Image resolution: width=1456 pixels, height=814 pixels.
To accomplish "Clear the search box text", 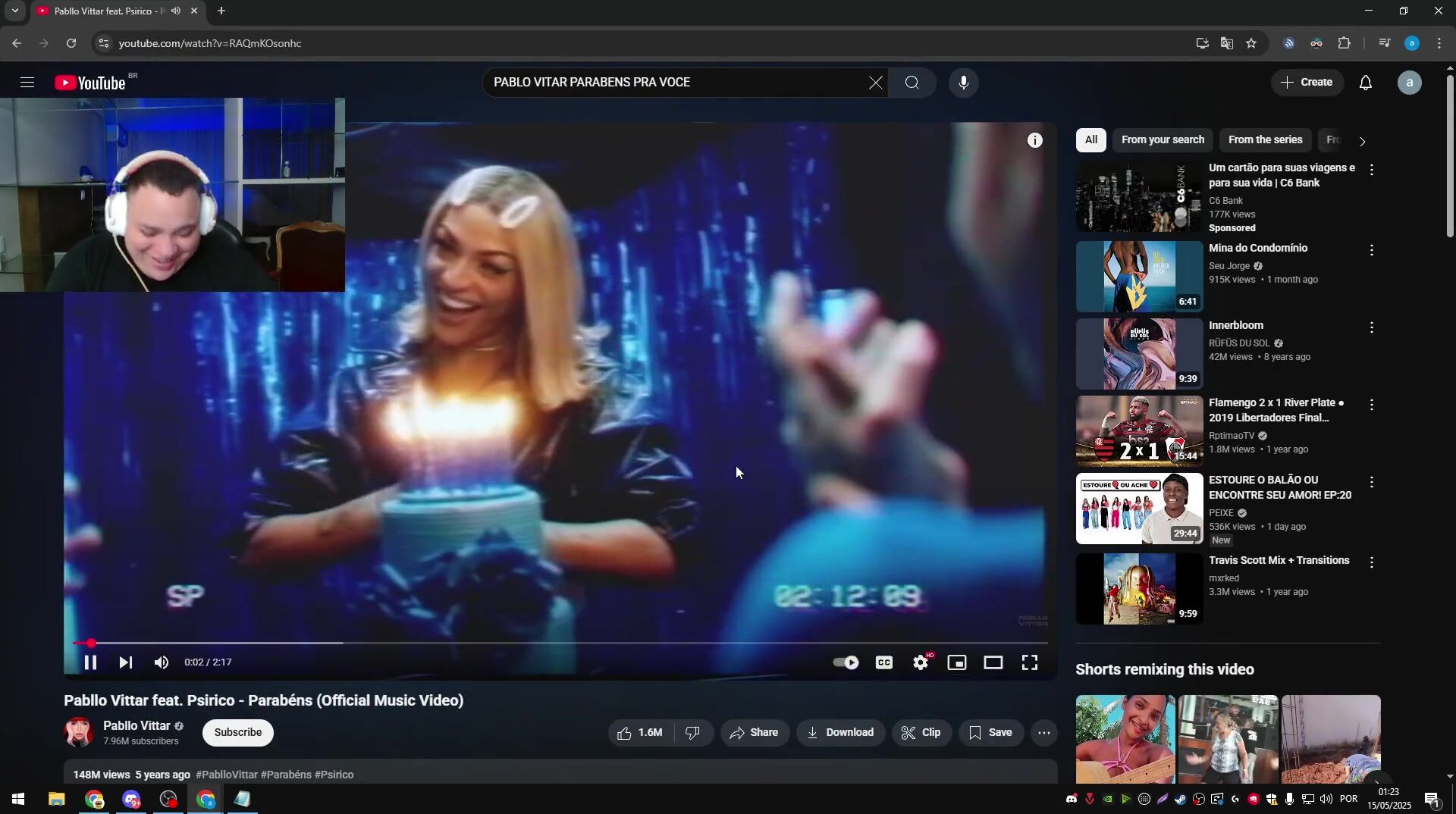I will point(876,83).
